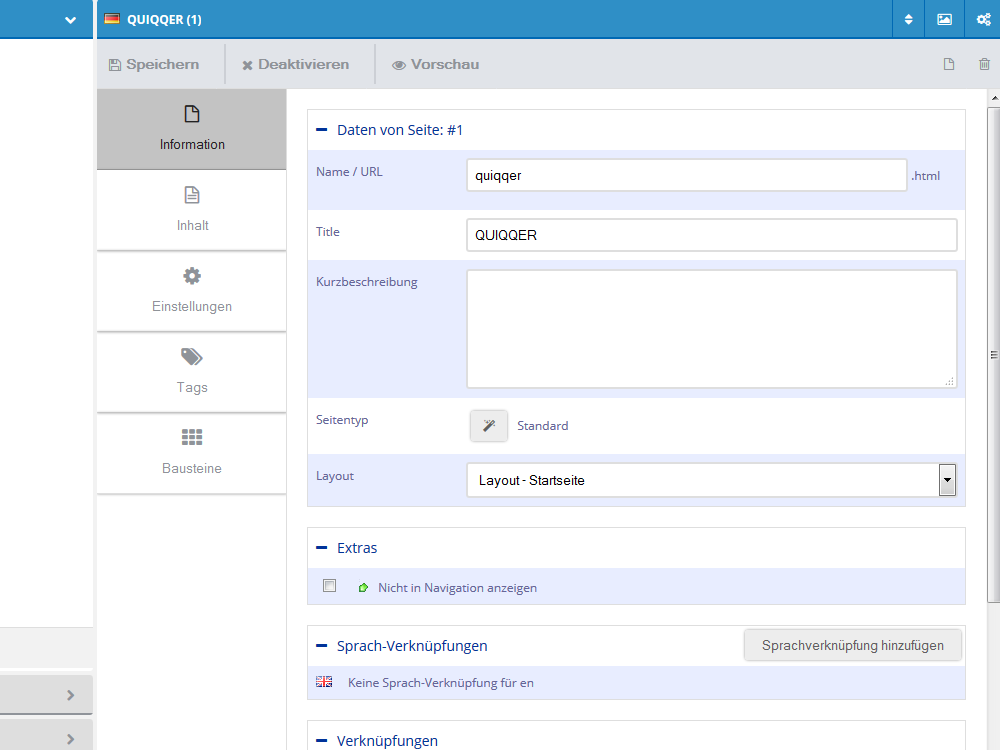
Task: Click the Standard page type label
Action: [543, 425]
